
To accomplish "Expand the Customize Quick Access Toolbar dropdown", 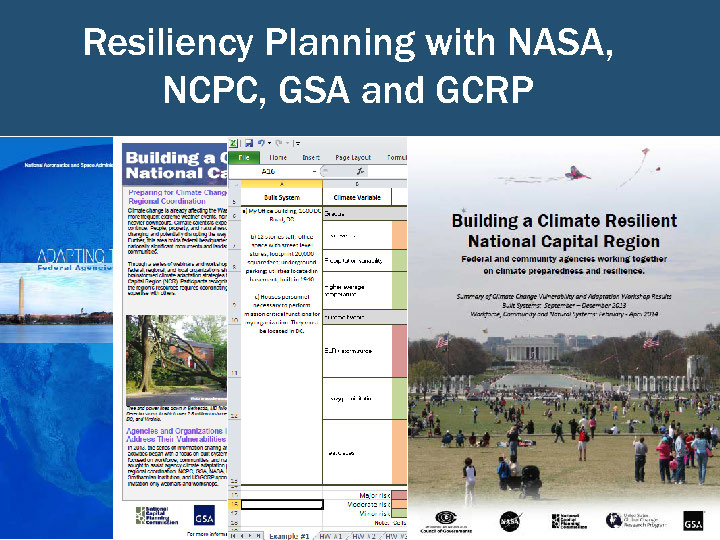I will click(299, 143).
